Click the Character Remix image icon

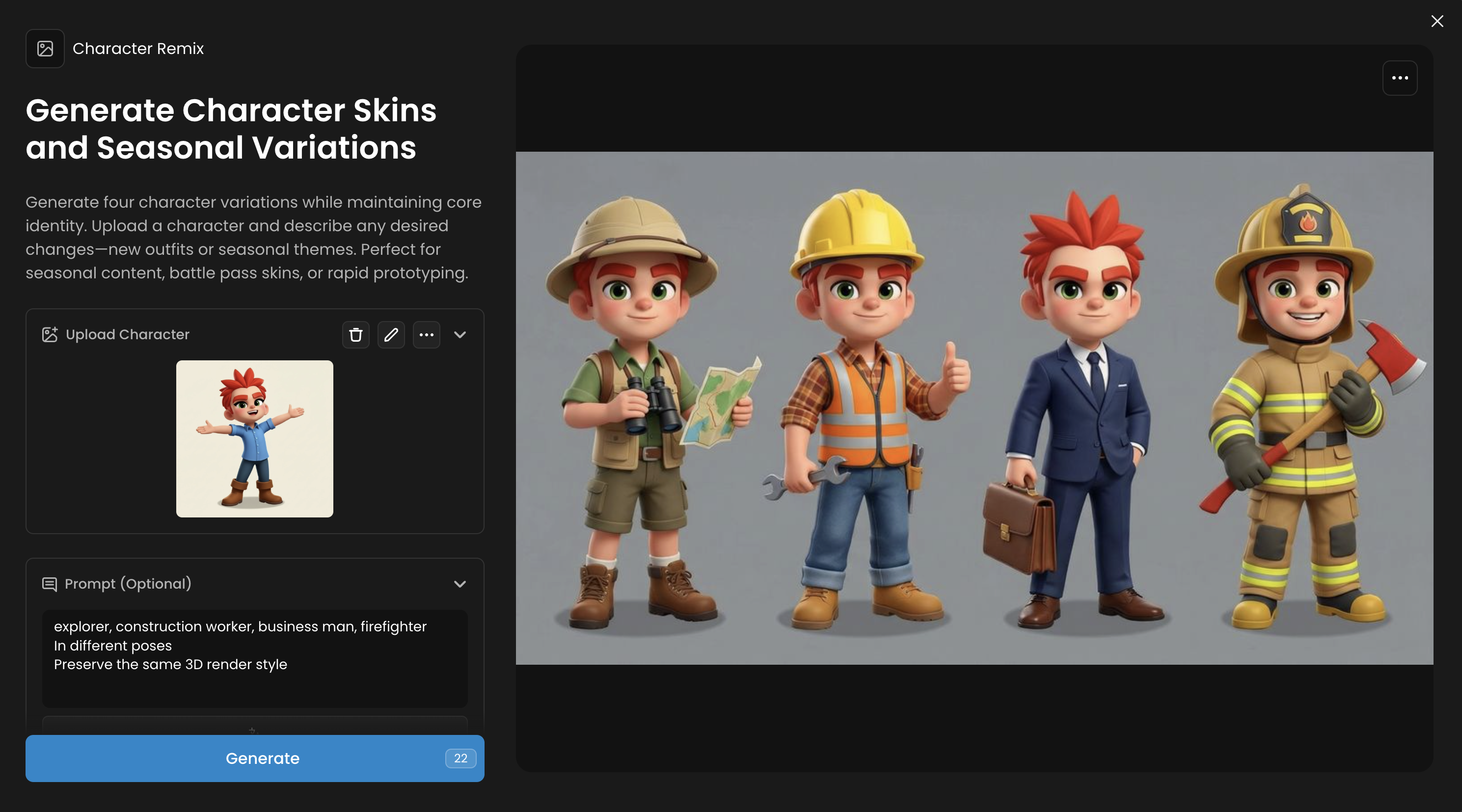tap(45, 49)
